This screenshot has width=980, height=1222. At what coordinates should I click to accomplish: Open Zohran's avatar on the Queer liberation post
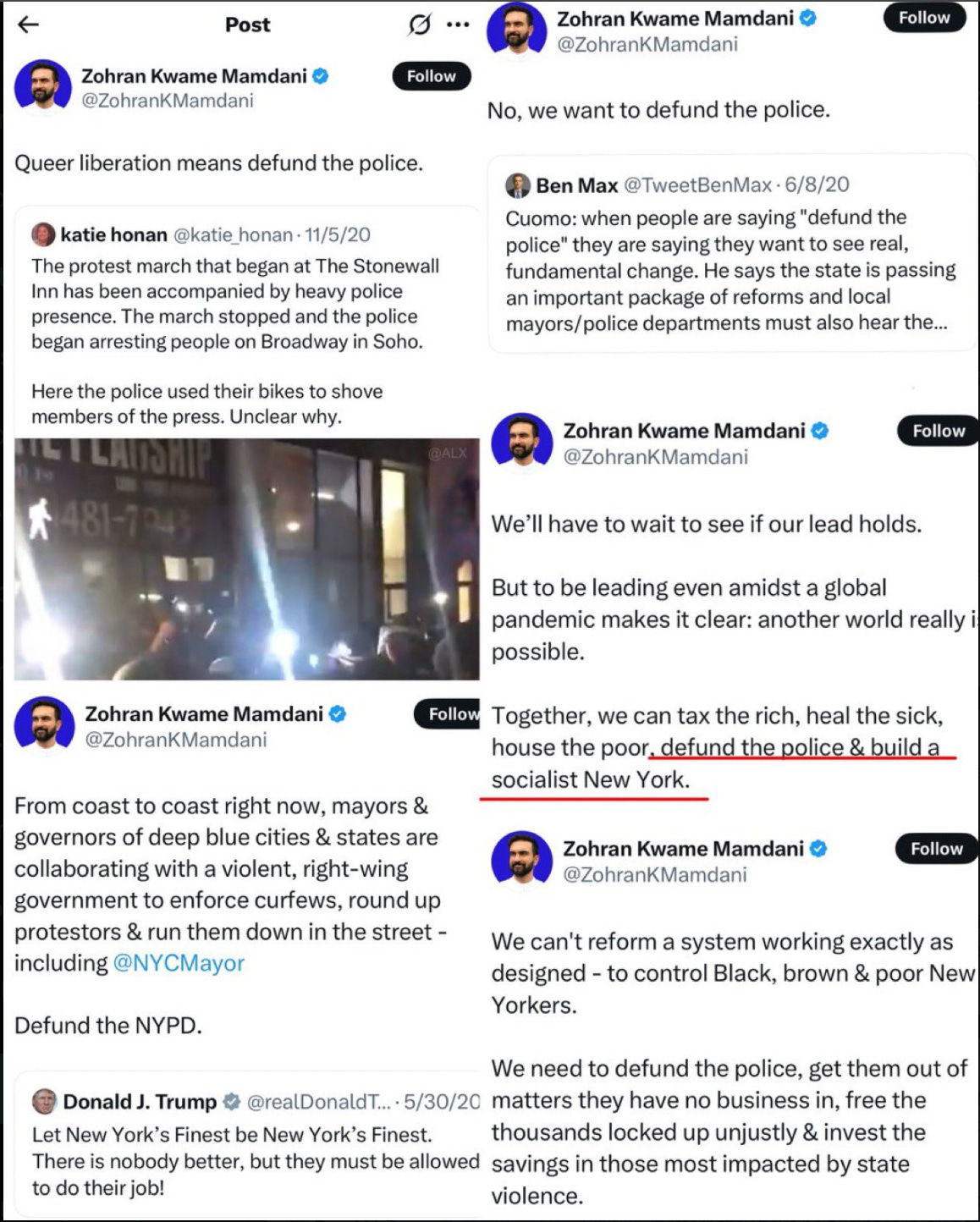43,85
